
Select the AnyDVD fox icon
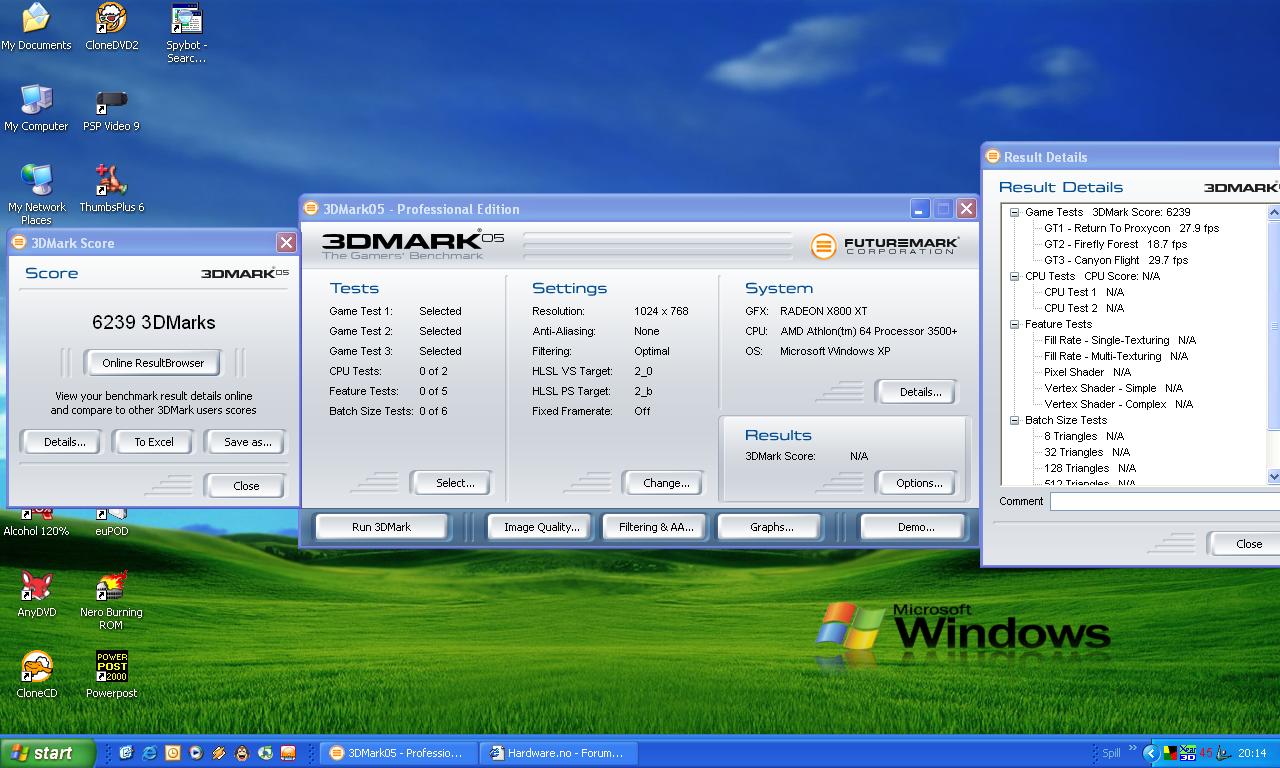(x=36, y=594)
